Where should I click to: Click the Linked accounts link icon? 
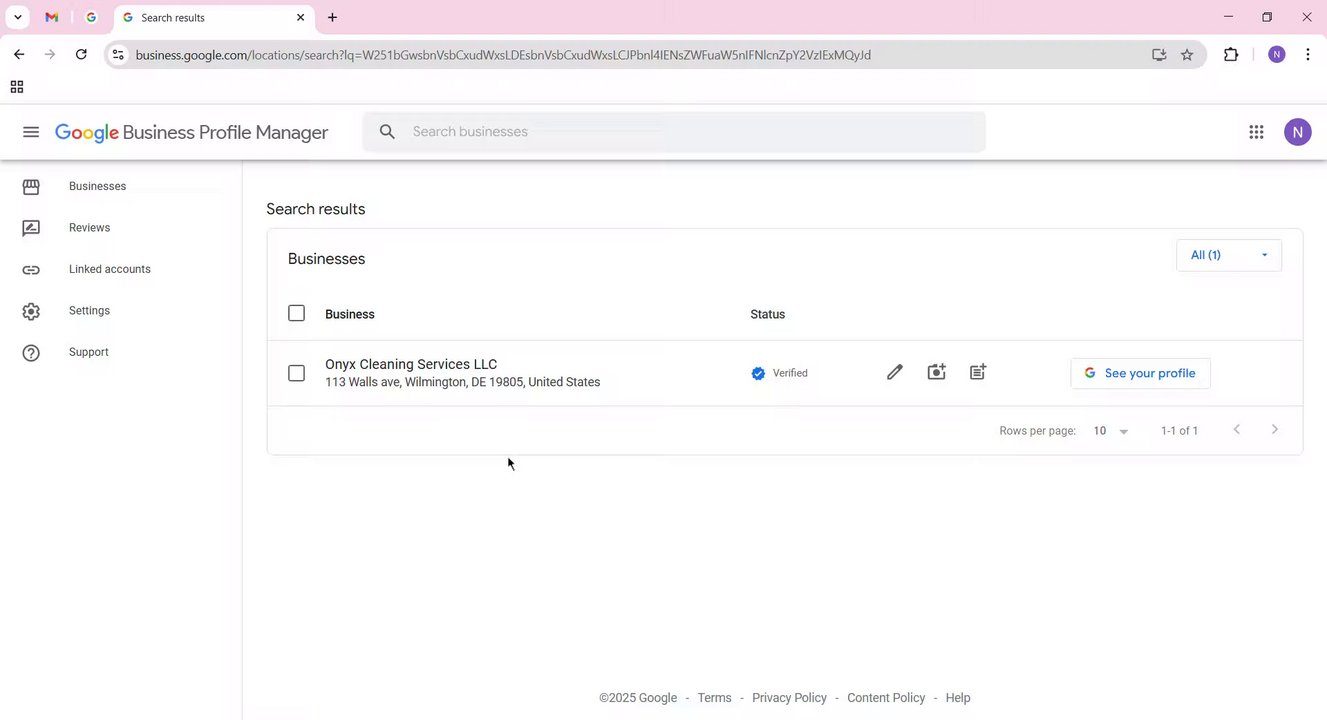point(31,270)
